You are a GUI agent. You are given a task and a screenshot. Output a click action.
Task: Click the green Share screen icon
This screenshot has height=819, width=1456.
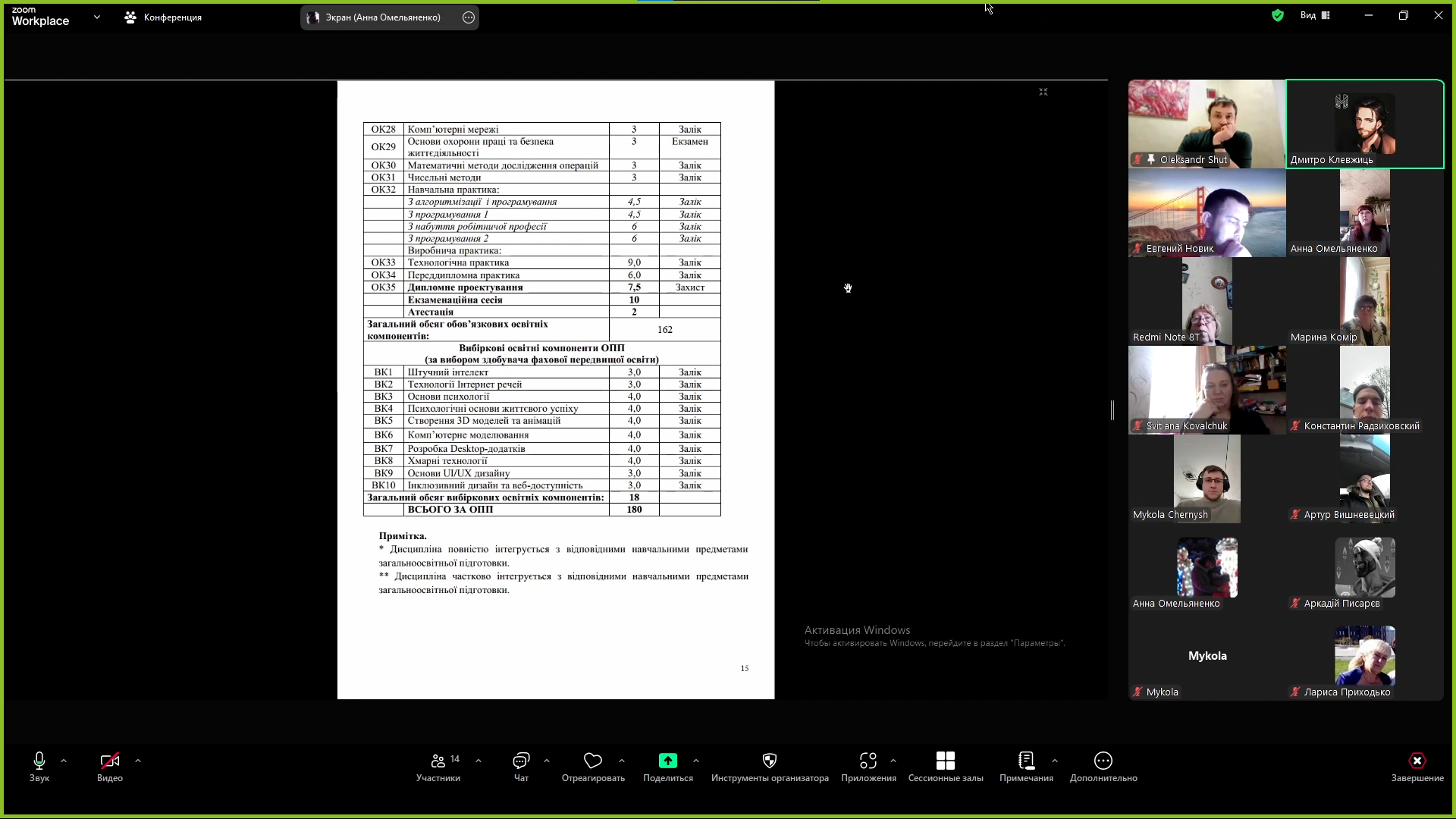[x=667, y=761]
